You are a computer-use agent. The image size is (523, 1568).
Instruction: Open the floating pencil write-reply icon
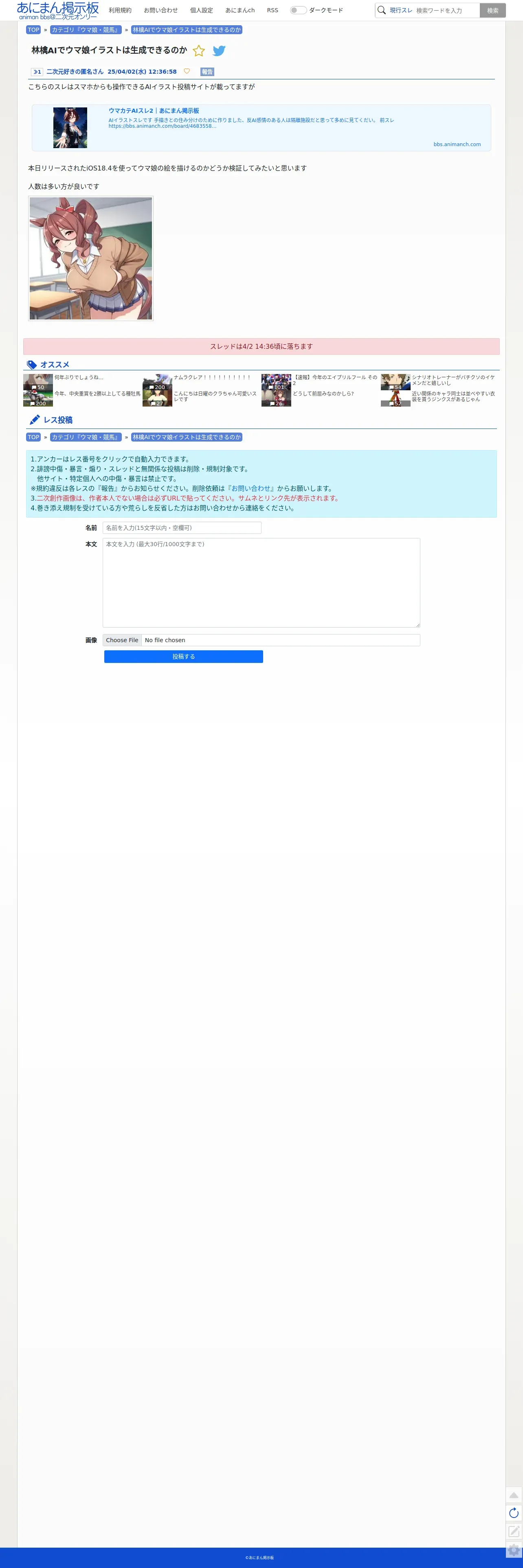click(513, 1531)
